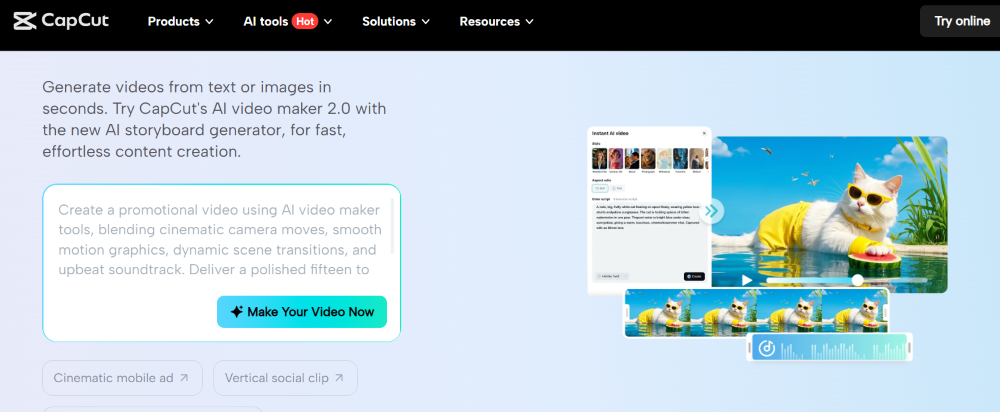Focus the video prompt text box
This screenshot has width=1000, height=412.
tap(221, 240)
